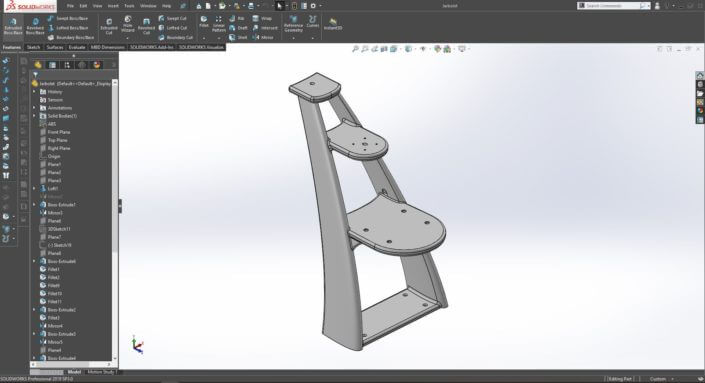The image size is (705, 383).
Task: Click the feature tree vertical scrollbar
Action: pyautogui.click(x=115, y=220)
